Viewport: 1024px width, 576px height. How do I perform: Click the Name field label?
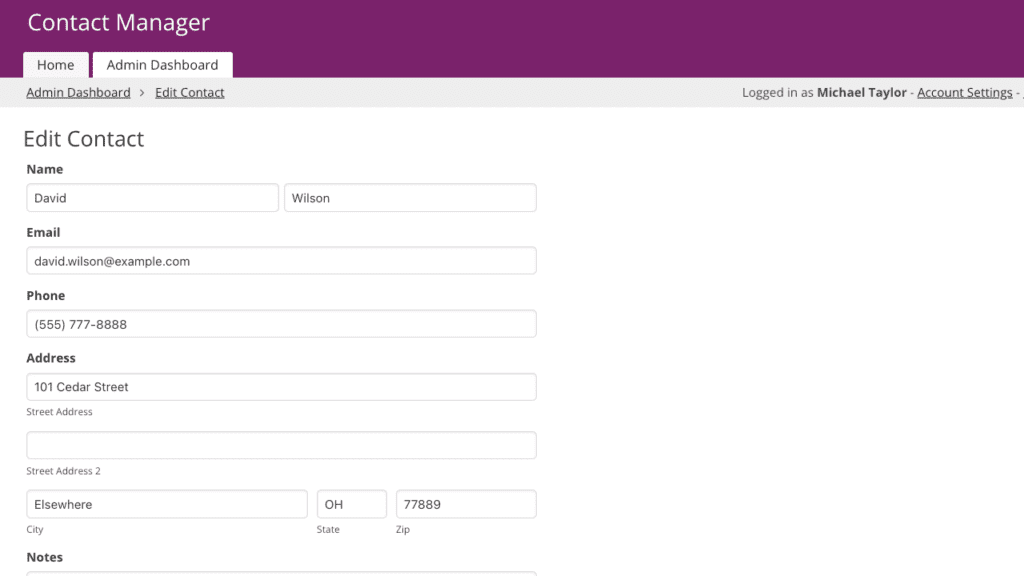click(x=45, y=170)
